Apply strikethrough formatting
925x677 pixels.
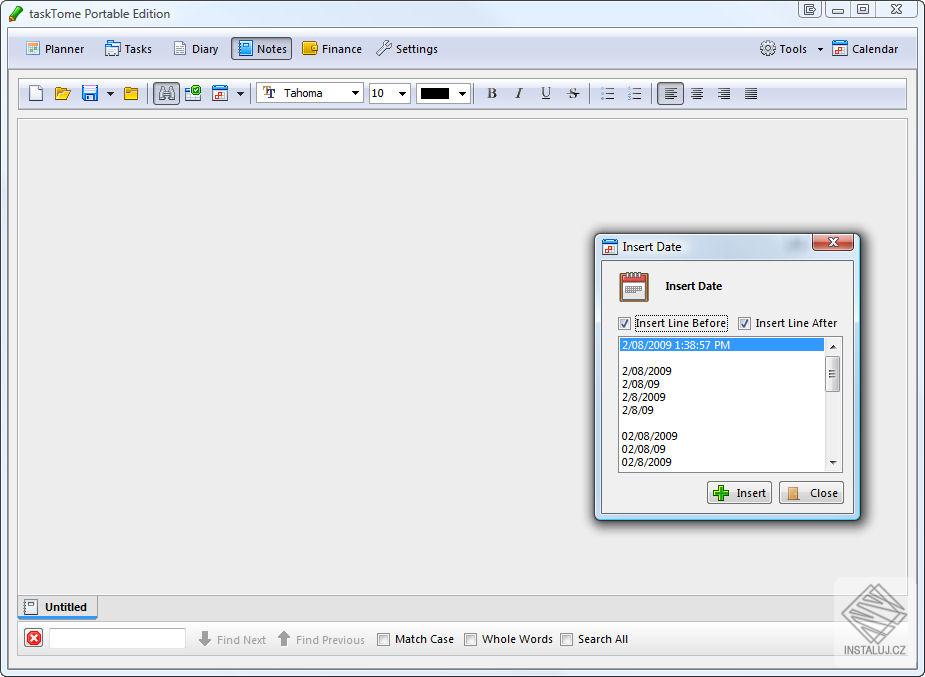[573, 93]
